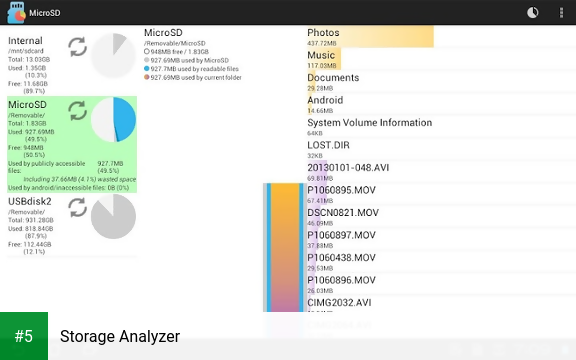This screenshot has height=360, width=576.
Task: Click the 927.69MB used by MicroSD legend
Action: [186, 60]
